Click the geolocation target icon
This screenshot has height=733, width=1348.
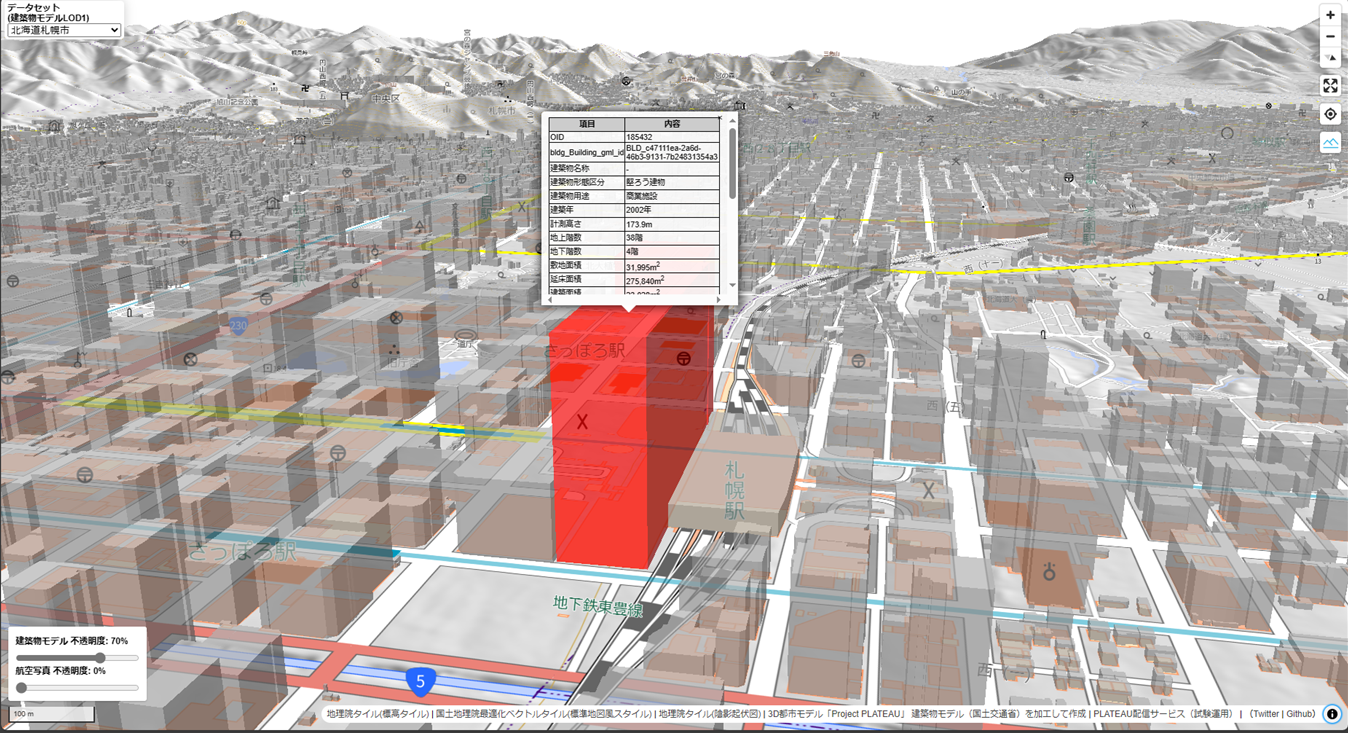click(x=1330, y=113)
